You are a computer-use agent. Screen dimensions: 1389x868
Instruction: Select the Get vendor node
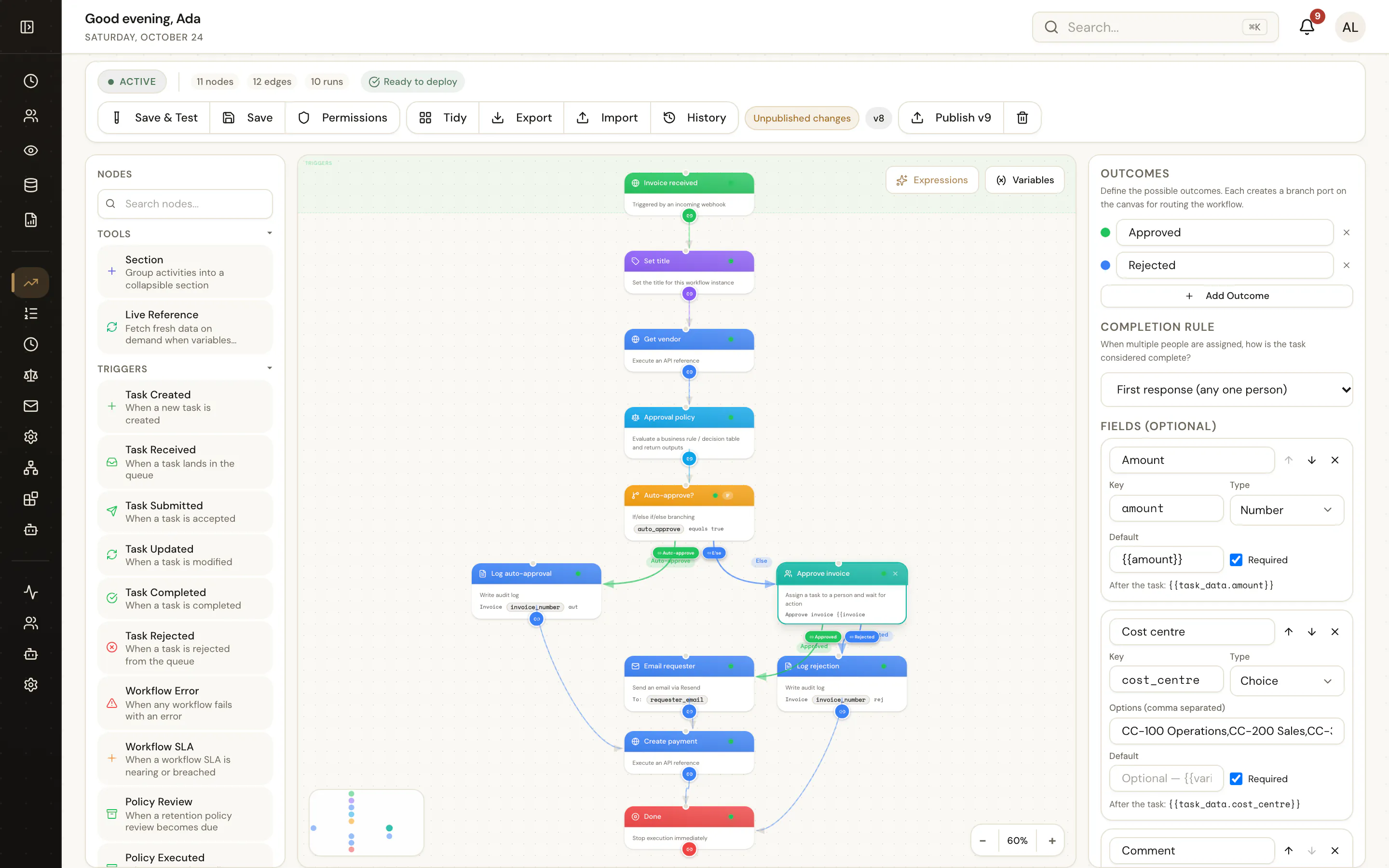(x=689, y=350)
